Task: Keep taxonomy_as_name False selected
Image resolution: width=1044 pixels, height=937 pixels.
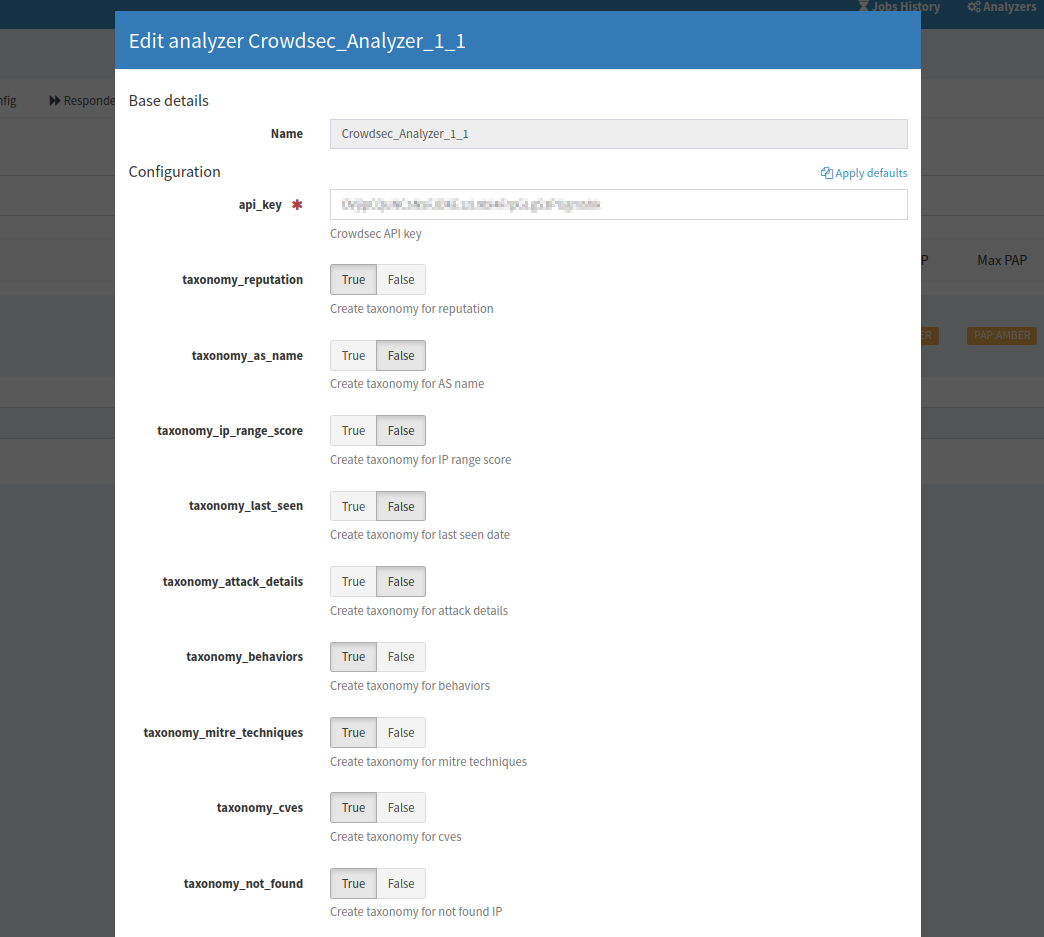Action: tap(401, 356)
